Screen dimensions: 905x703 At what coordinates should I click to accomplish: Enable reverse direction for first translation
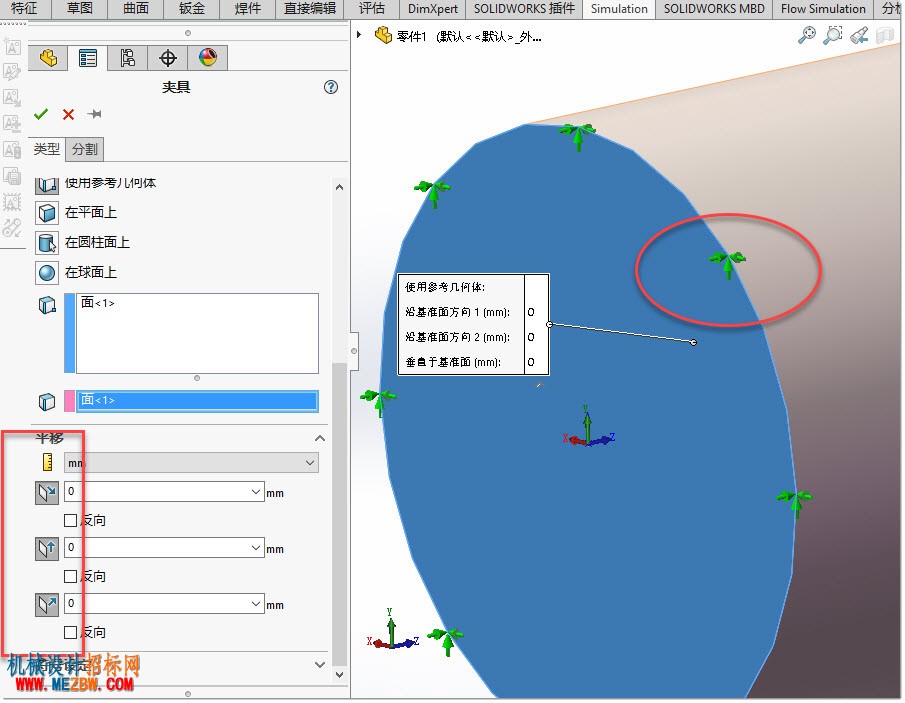click(70, 521)
